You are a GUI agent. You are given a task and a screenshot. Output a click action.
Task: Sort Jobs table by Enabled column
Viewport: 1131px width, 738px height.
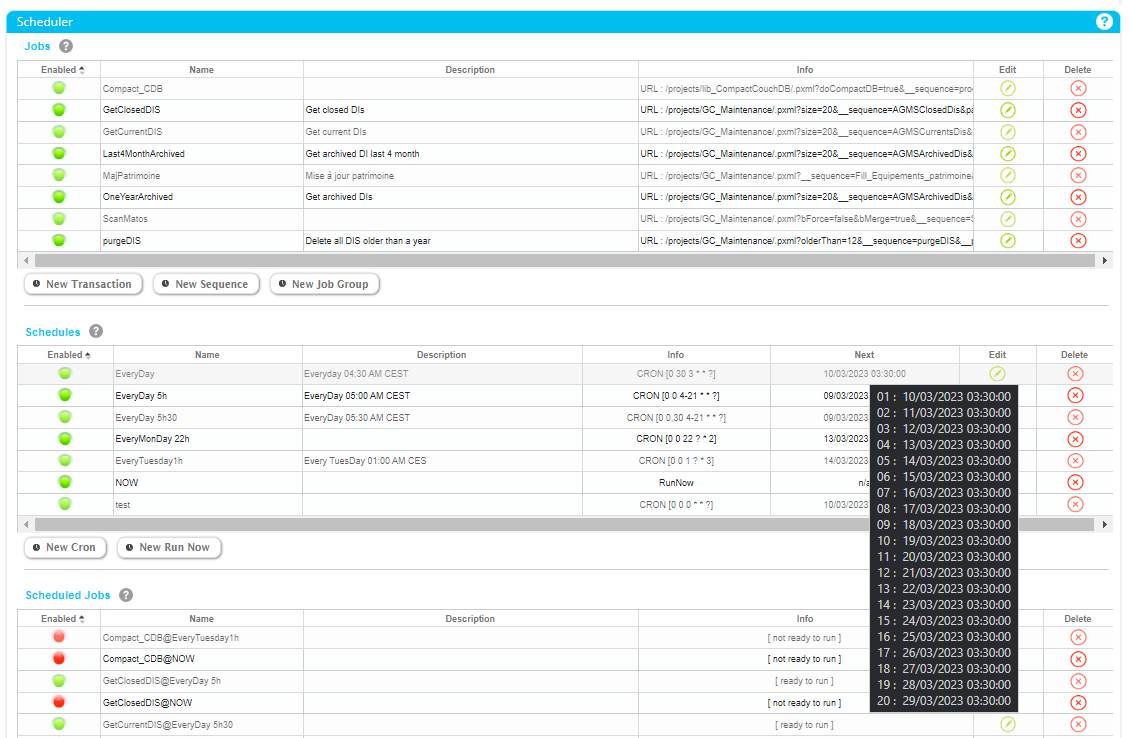click(62, 70)
